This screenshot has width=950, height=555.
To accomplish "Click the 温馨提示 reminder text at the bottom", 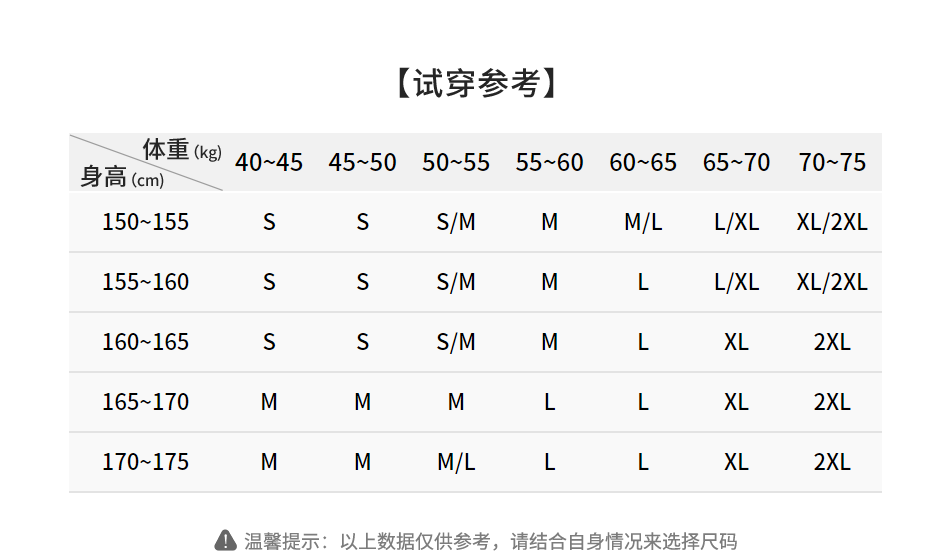I will tap(490, 541).
